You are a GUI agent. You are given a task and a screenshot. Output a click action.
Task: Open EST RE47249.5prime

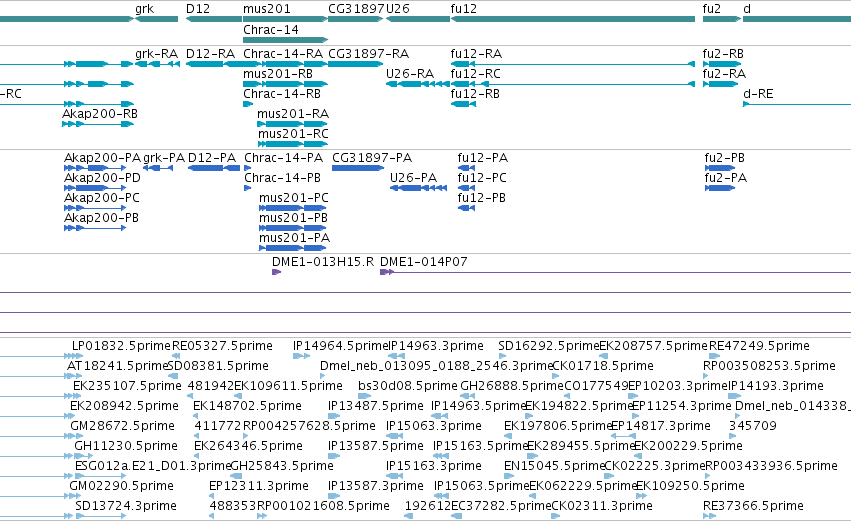(x=759, y=346)
